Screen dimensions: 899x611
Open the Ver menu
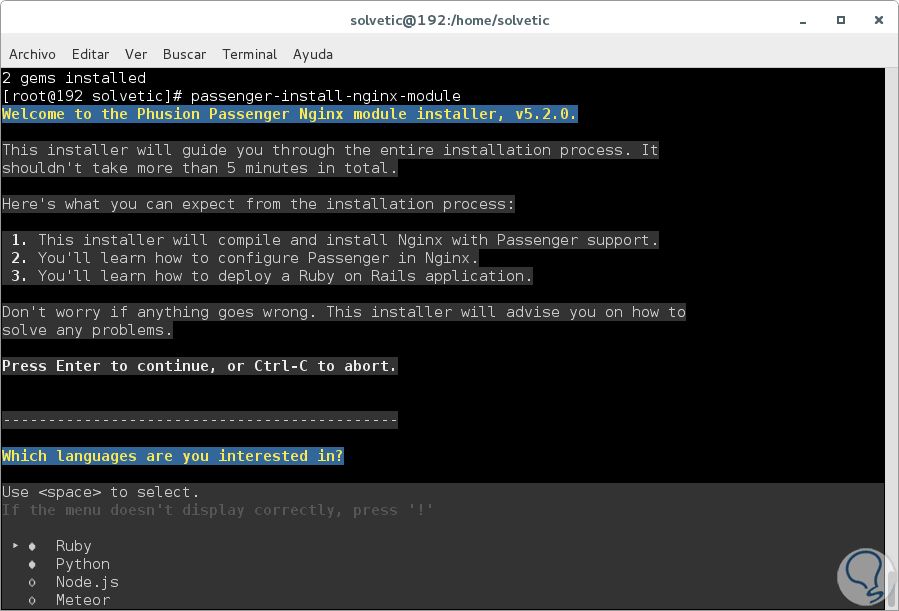tap(135, 54)
